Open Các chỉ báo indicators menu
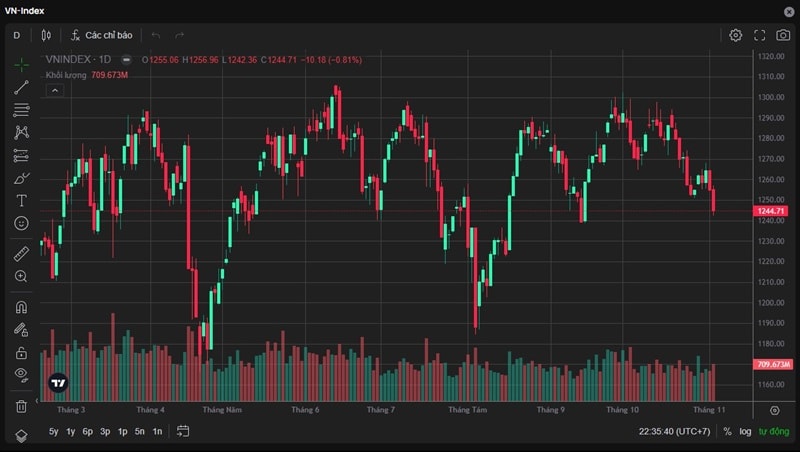800x452 pixels. click(x=102, y=35)
